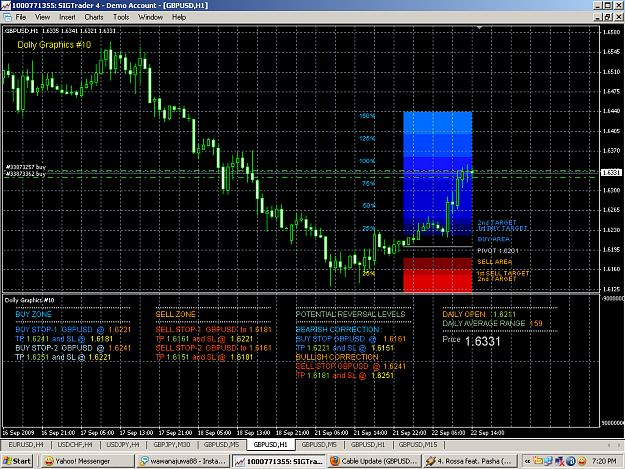
Task: Click the POTENTIAL REVERSAL LEVELS heading
Action: pyautogui.click(x=350, y=314)
